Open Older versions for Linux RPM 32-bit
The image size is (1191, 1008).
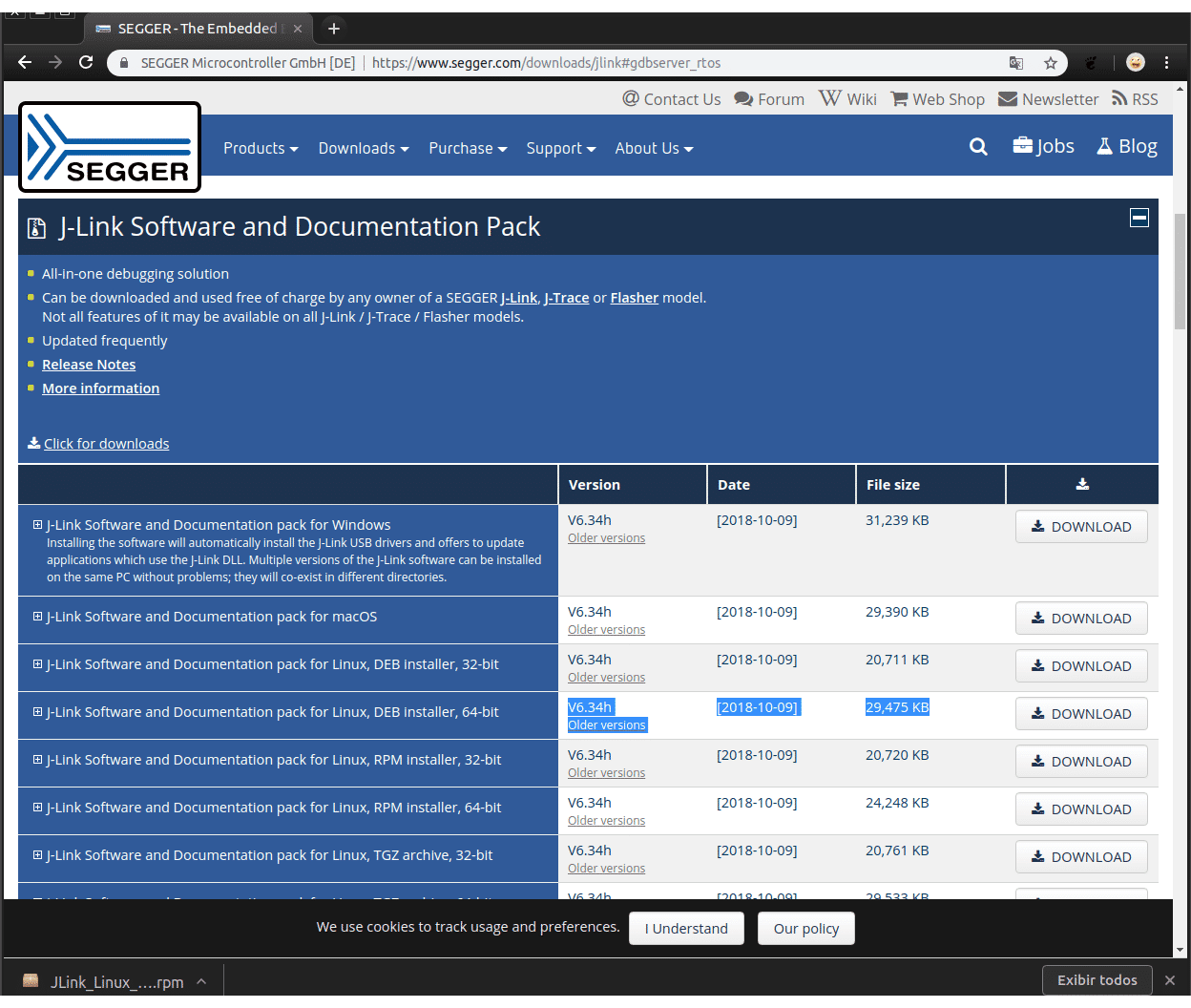point(606,773)
